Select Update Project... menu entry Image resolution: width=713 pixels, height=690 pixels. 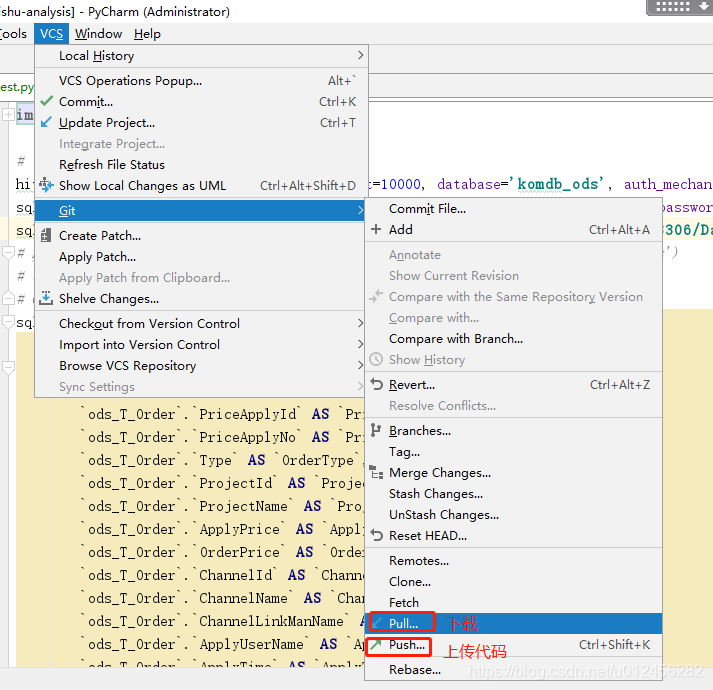point(201,122)
